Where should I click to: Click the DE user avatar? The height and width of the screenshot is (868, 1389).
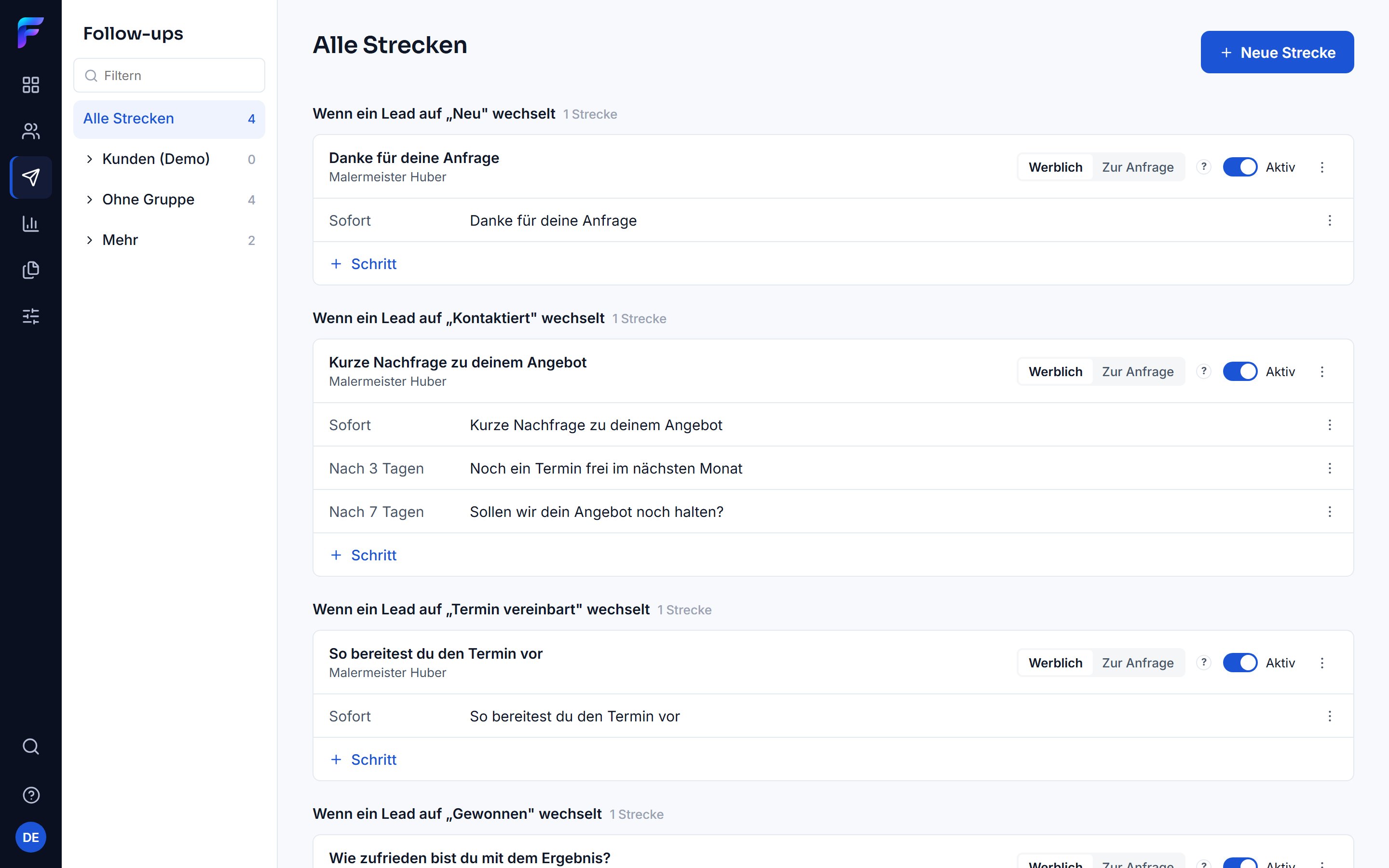click(30, 838)
